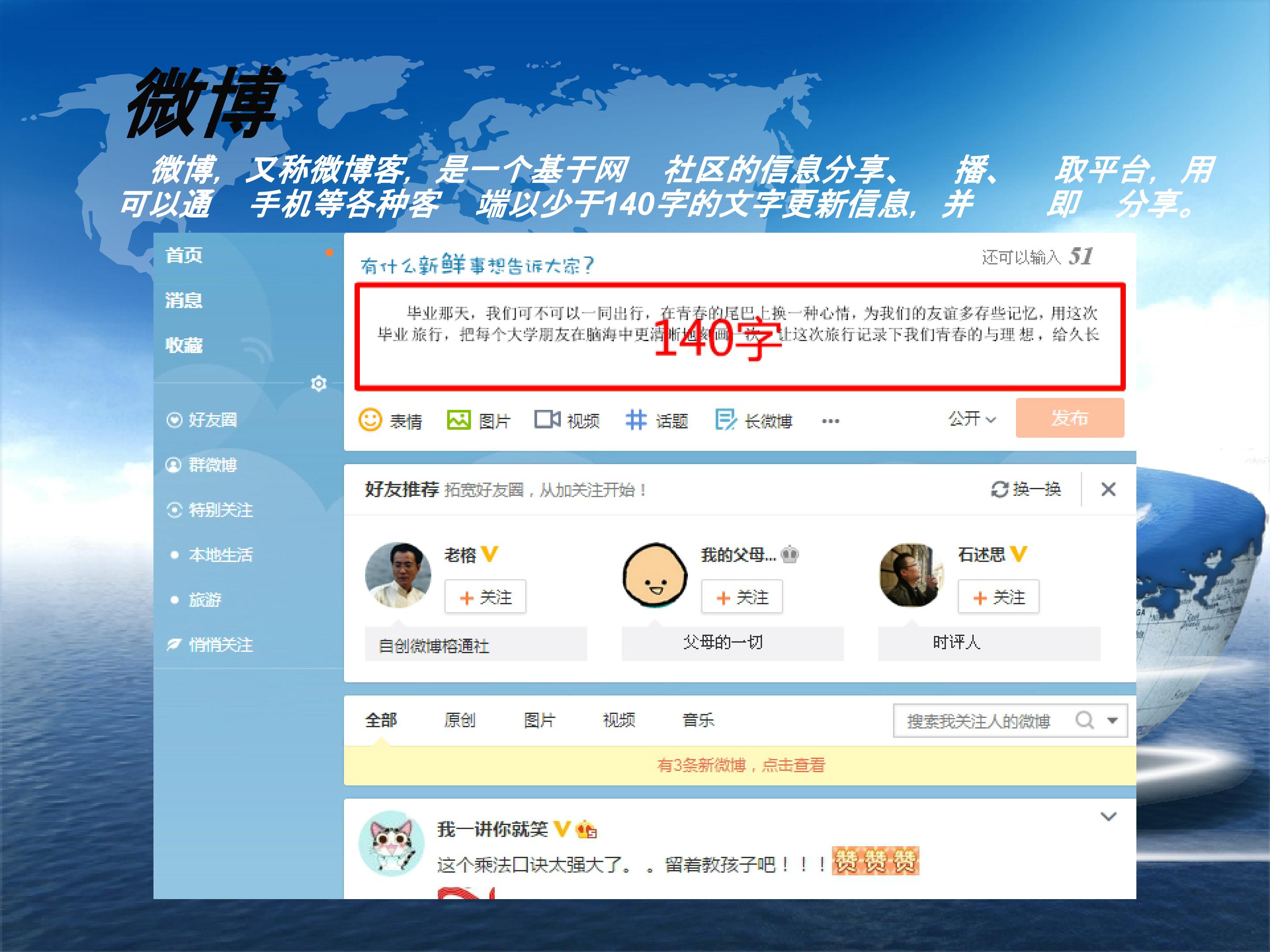Viewport: 1270px width, 952px height.
Task: Open 本地生活 in the sidebar
Action: point(220,555)
